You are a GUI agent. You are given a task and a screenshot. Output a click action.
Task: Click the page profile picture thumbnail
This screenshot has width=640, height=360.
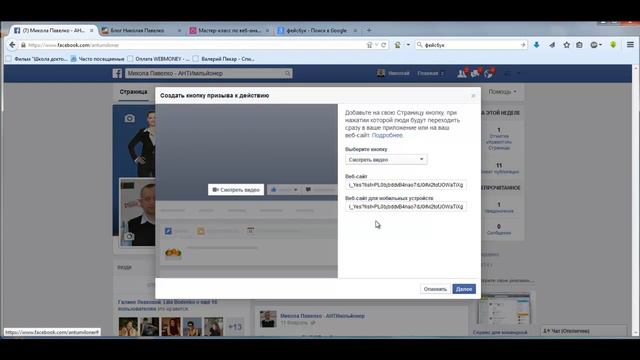tap(138, 212)
